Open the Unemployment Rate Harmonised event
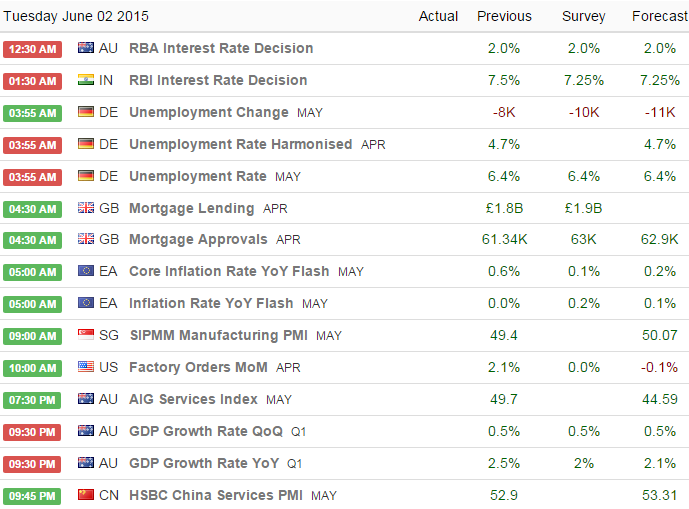689x509 pixels. tap(240, 144)
